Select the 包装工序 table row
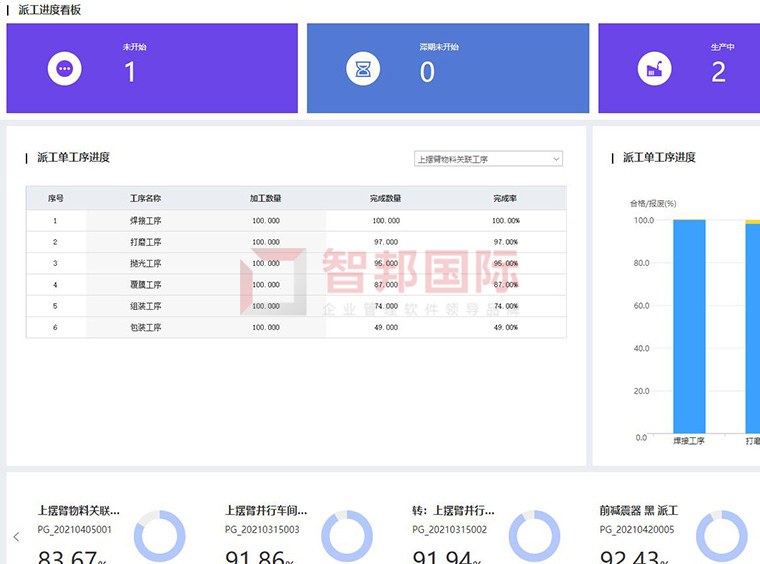The height and width of the screenshot is (564, 760). (x=296, y=327)
